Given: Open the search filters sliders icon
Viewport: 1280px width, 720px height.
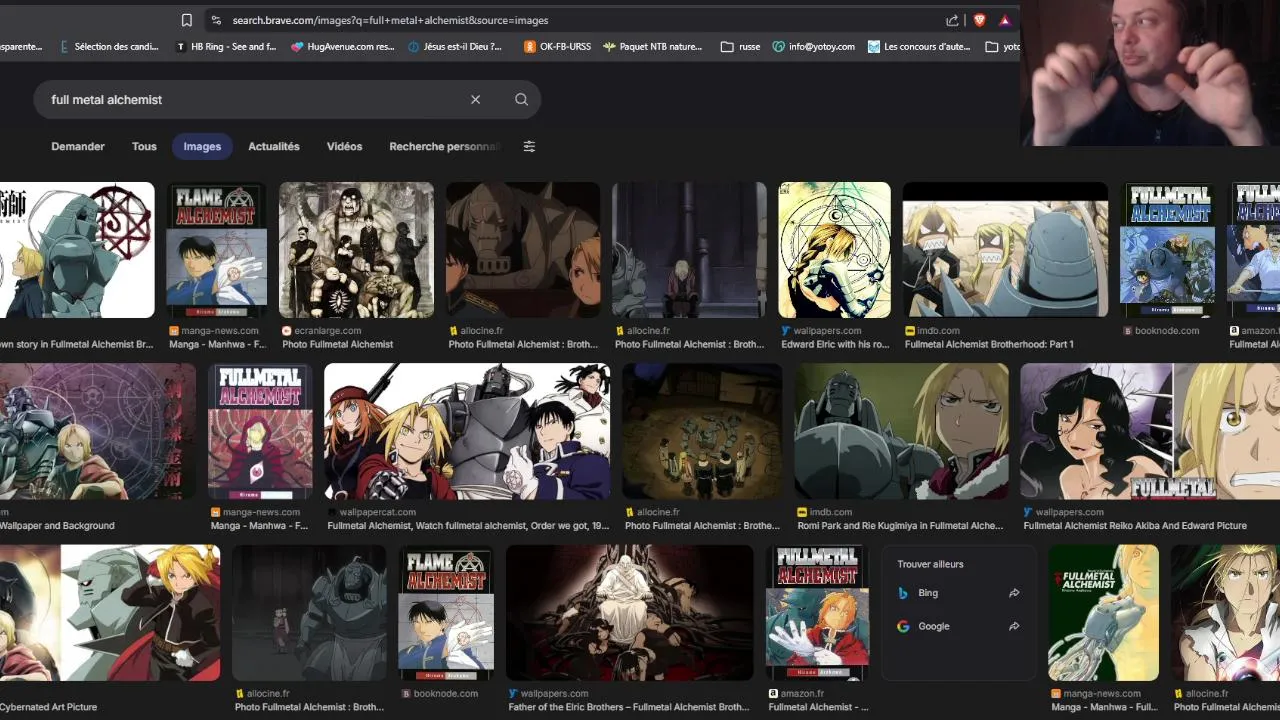Looking at the screenshot, I should click(529, 146).
